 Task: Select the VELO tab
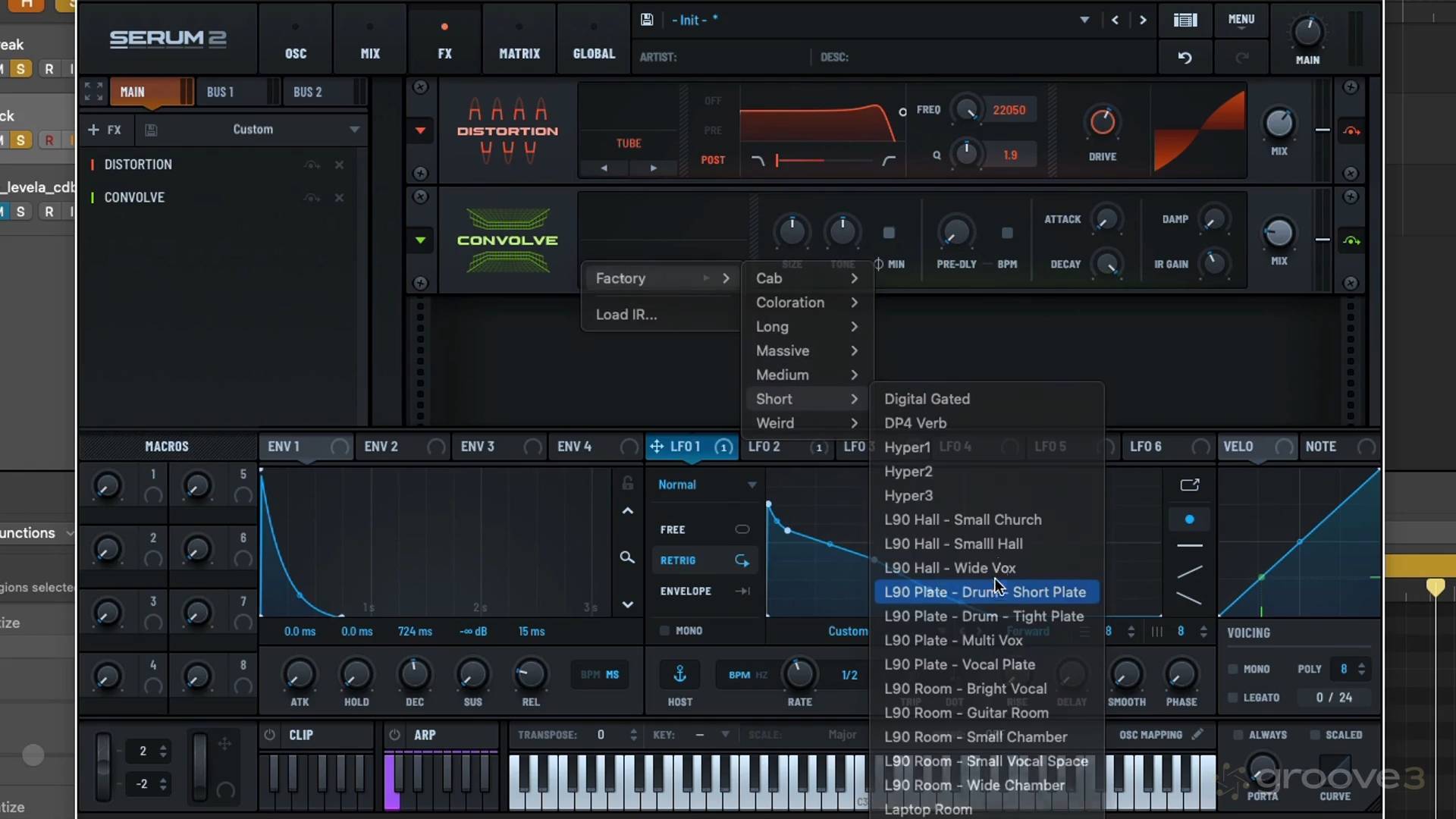click(1257, 447)
